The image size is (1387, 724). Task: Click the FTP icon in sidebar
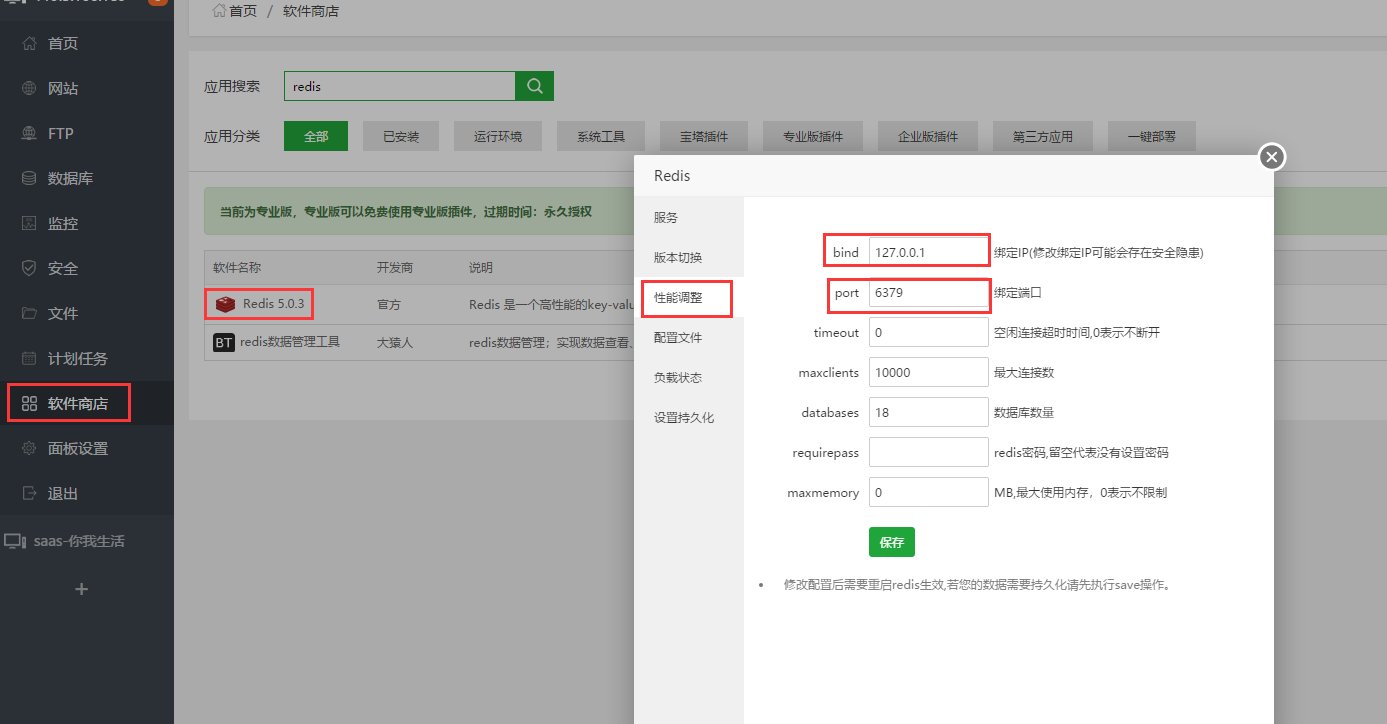point(29,133)
